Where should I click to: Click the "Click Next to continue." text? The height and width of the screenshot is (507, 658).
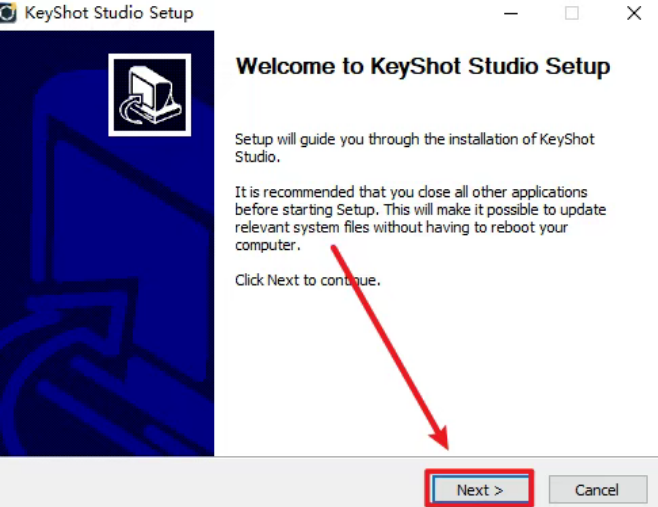click(x=308, y=280)
